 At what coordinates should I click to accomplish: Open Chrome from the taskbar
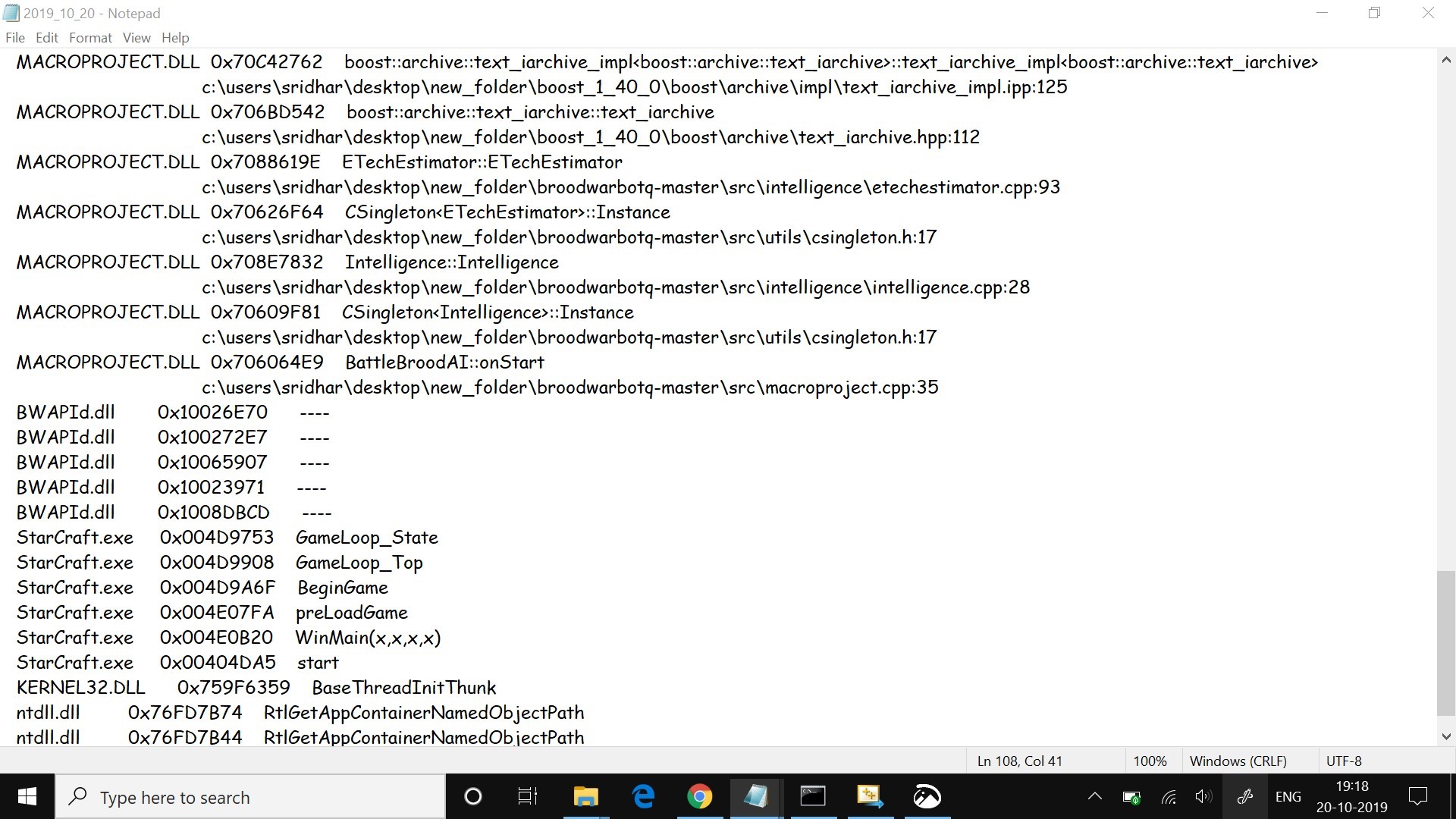699,796
